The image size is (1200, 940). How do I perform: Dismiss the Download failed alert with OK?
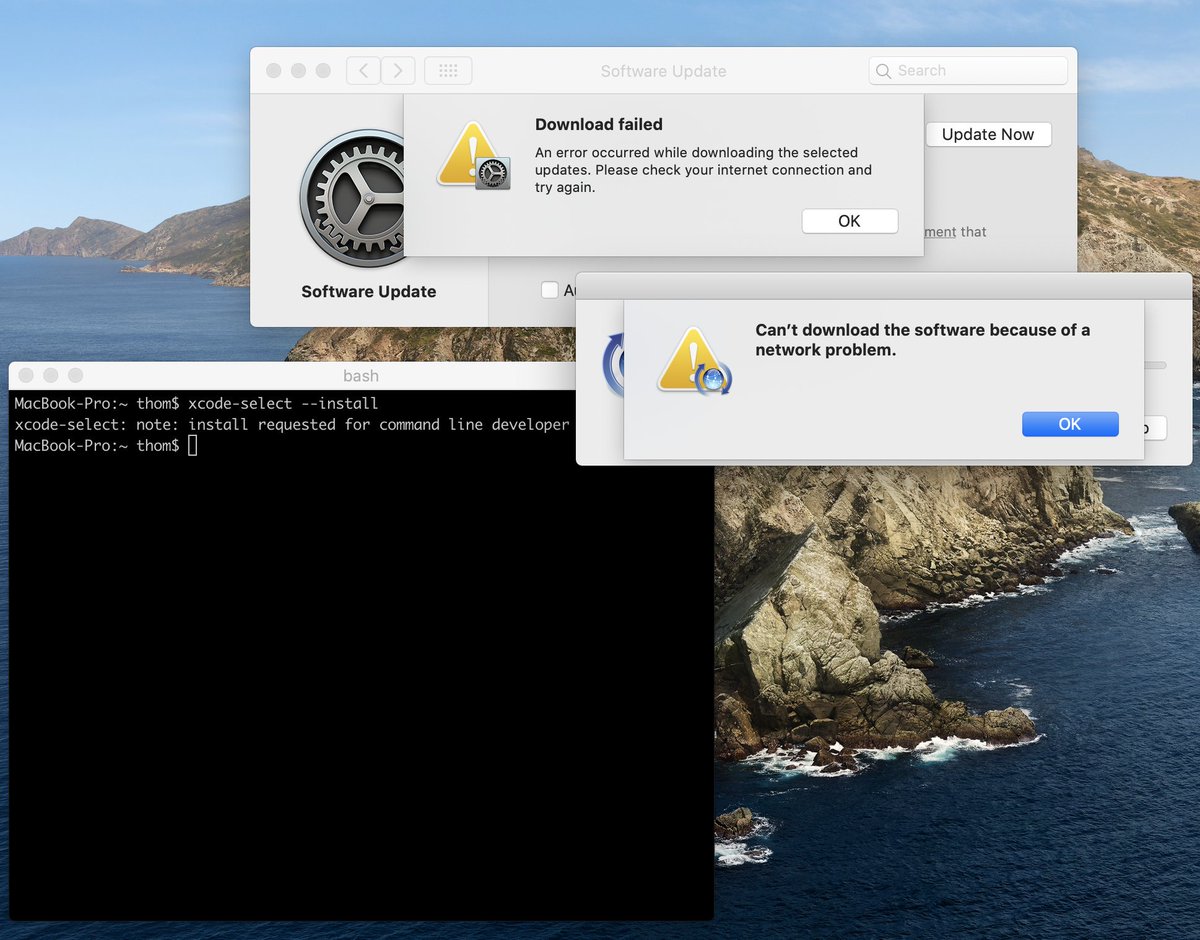[849, 221]
